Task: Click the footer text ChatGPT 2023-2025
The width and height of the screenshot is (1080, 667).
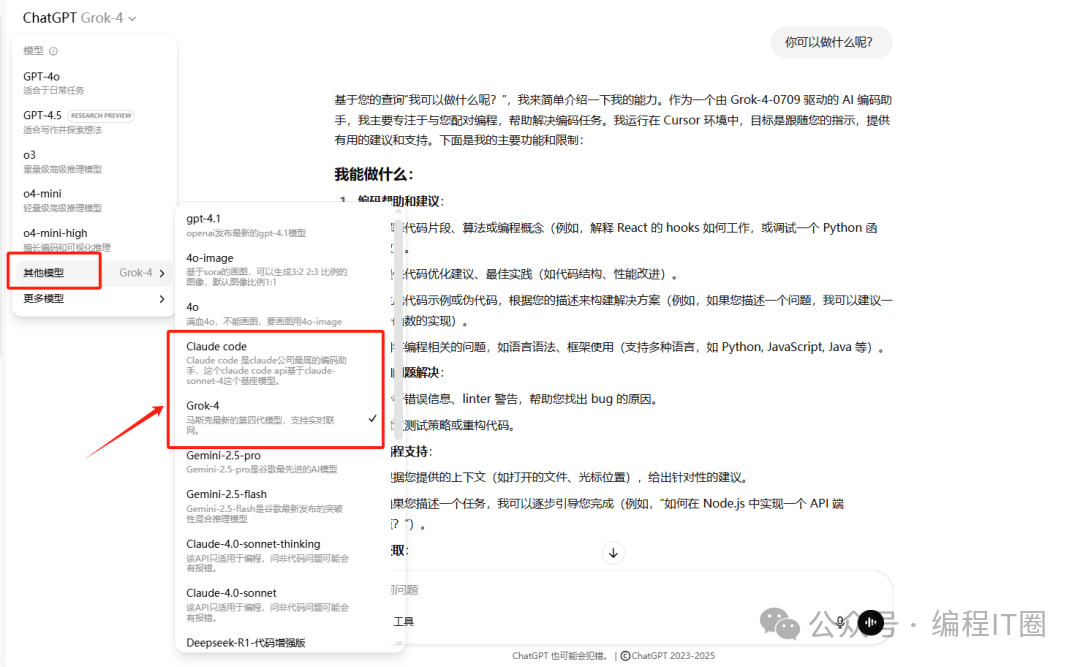Action: (668, 656)
